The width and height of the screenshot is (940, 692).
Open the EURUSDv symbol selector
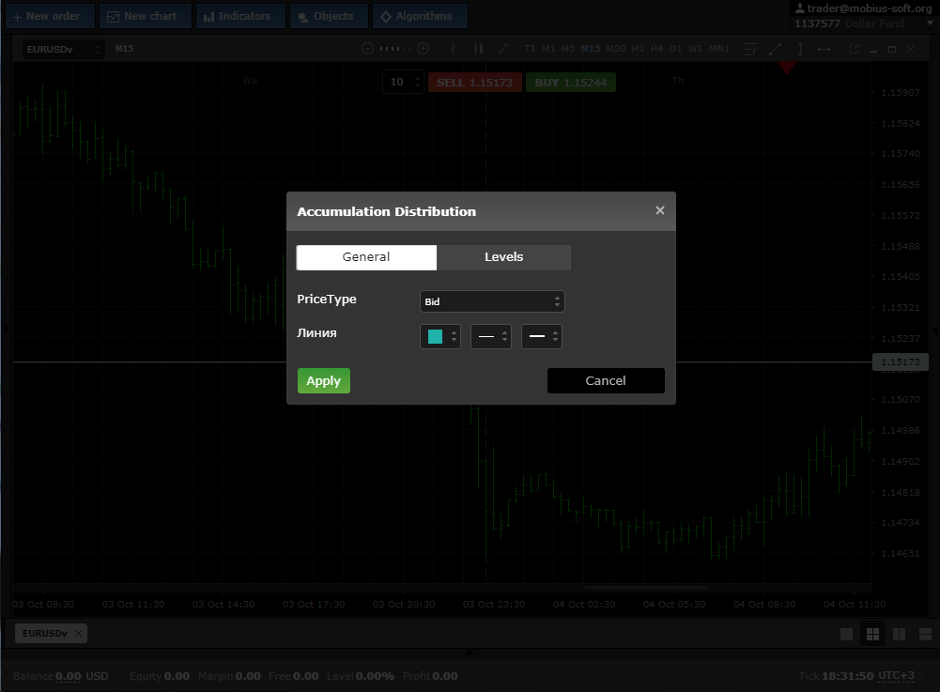(63, 49)
